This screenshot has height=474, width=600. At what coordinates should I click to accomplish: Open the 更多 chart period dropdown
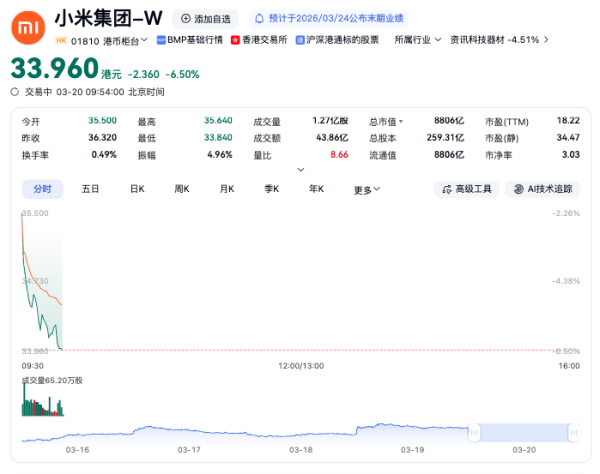point(367,190)
